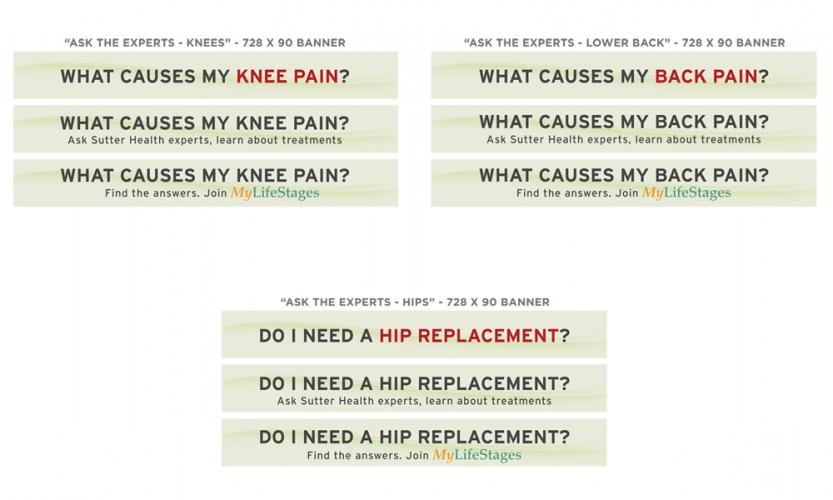Click the MyLifeStages logo in hip banner
The width and height of the screenshot is (833, 500).
click(477, 455)
